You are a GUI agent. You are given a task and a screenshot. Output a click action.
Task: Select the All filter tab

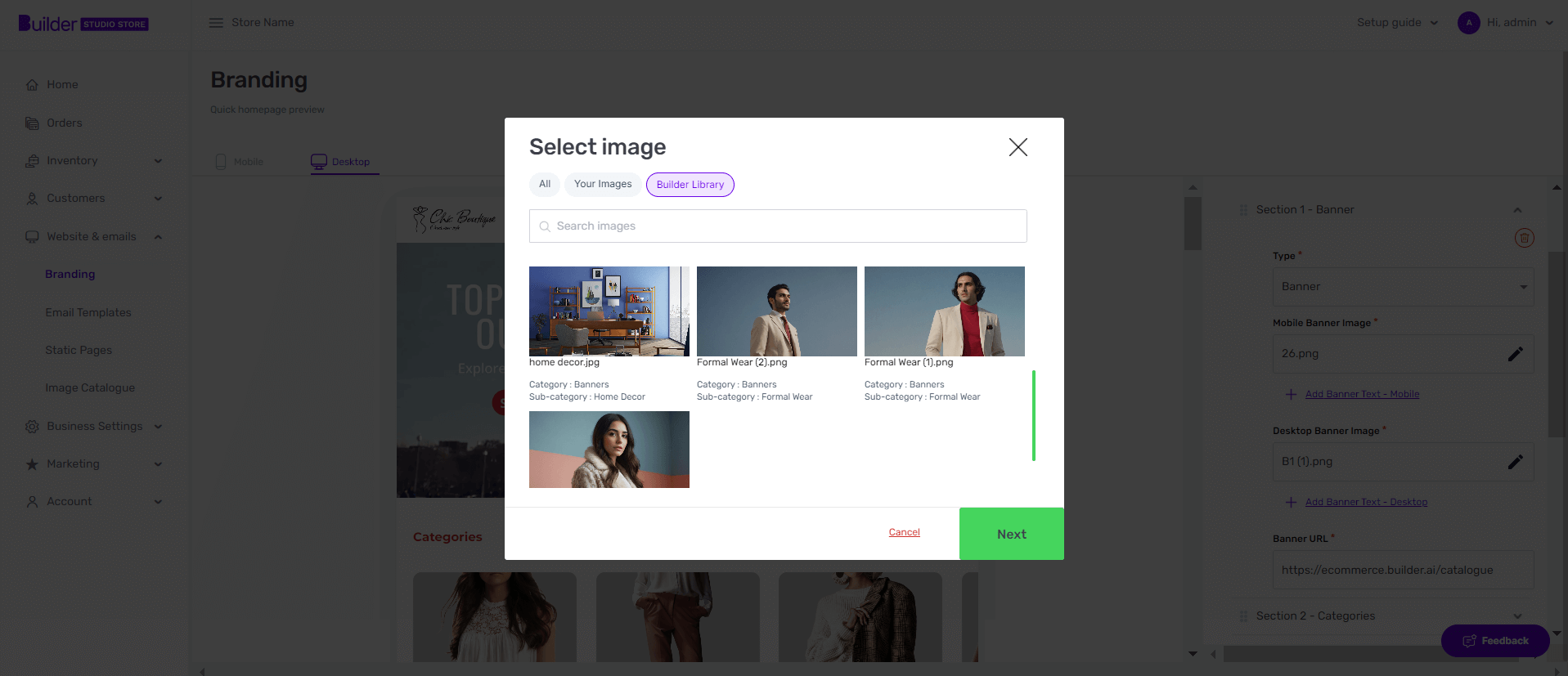(x=545, y=185)
